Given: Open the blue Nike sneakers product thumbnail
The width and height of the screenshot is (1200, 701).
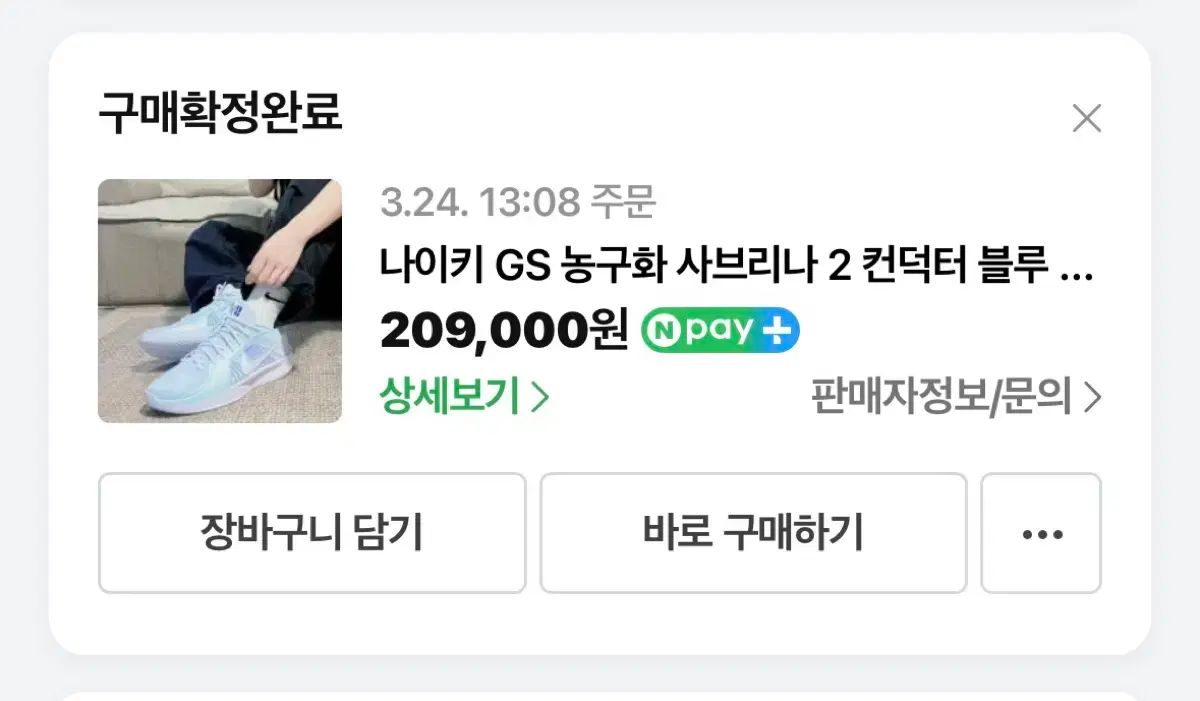Looking at the screenshot, I should coord(220,301).
